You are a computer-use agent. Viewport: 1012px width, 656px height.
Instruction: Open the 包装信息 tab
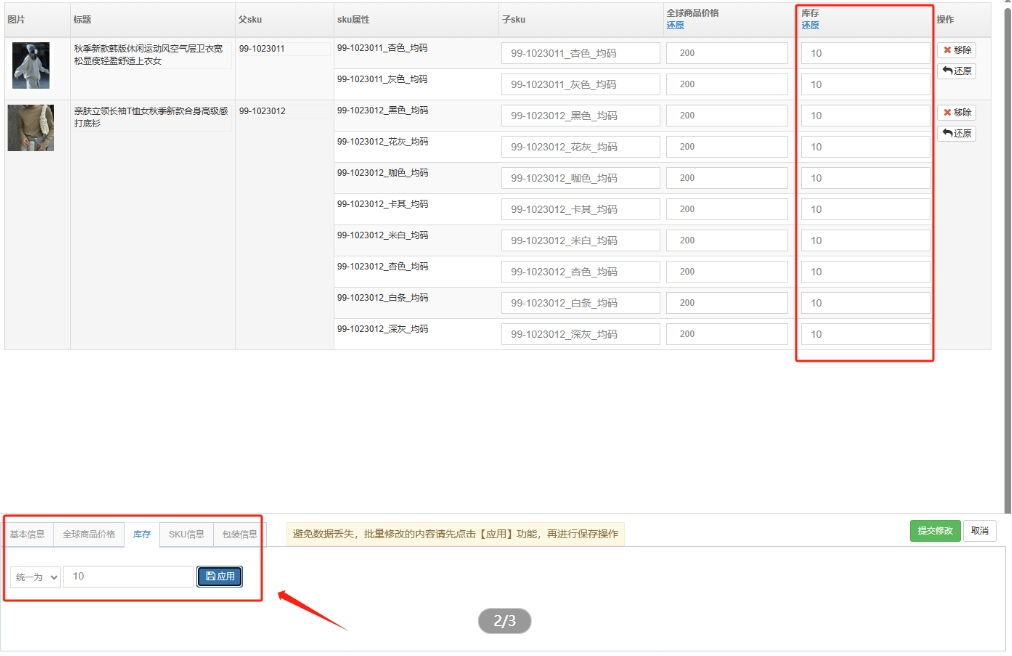[239, 534]
